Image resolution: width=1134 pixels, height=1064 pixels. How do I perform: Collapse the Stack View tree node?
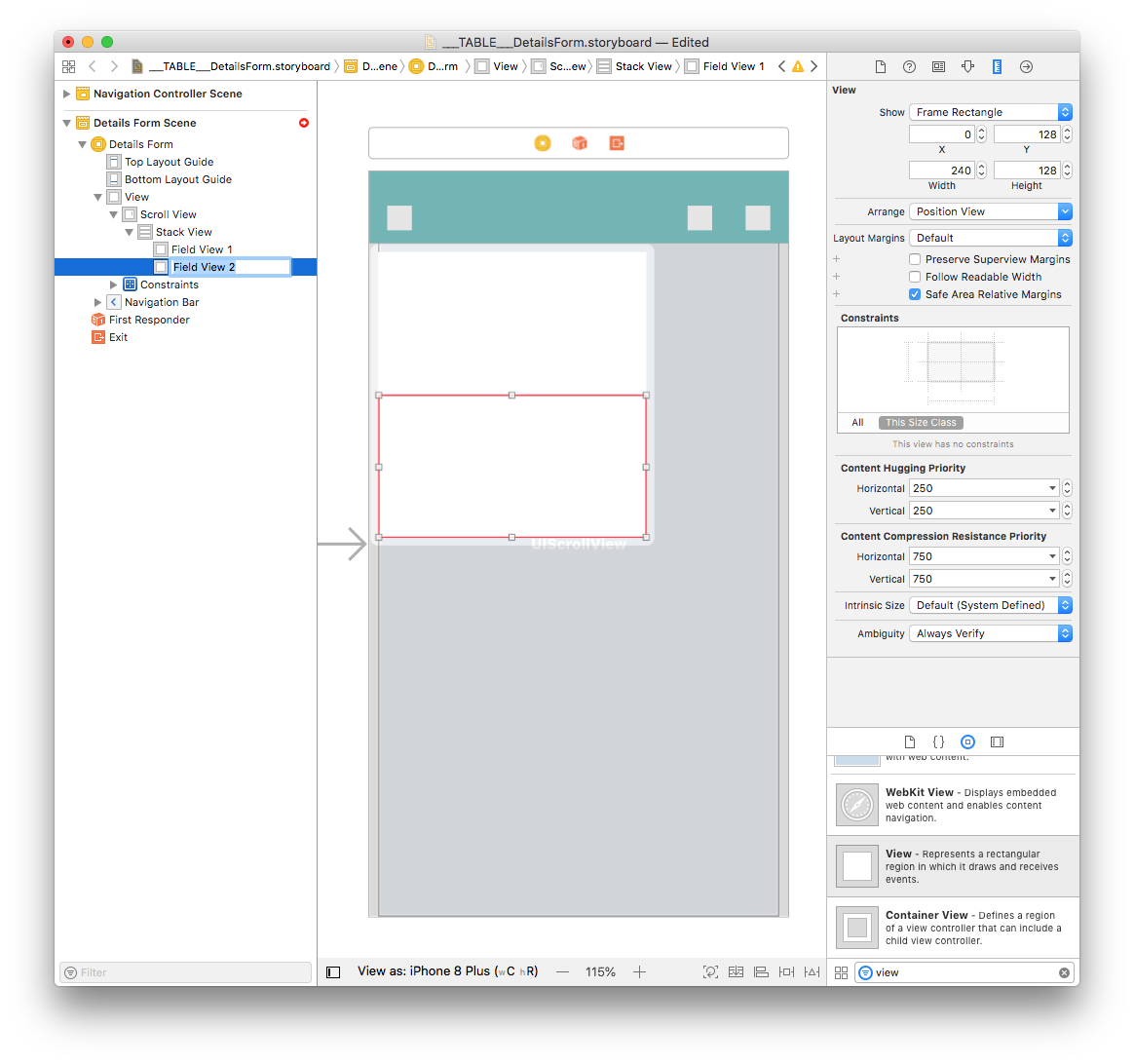click(129, 232)
